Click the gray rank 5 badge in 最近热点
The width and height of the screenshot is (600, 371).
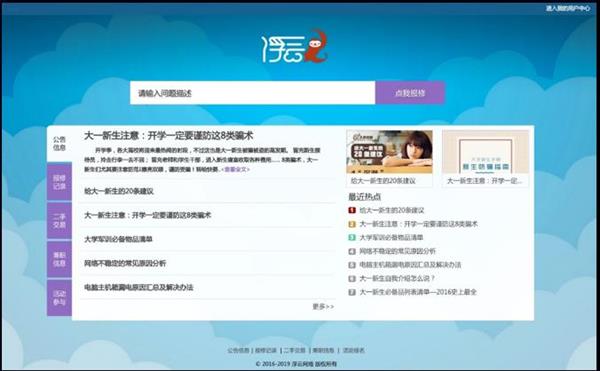[352, 265]
